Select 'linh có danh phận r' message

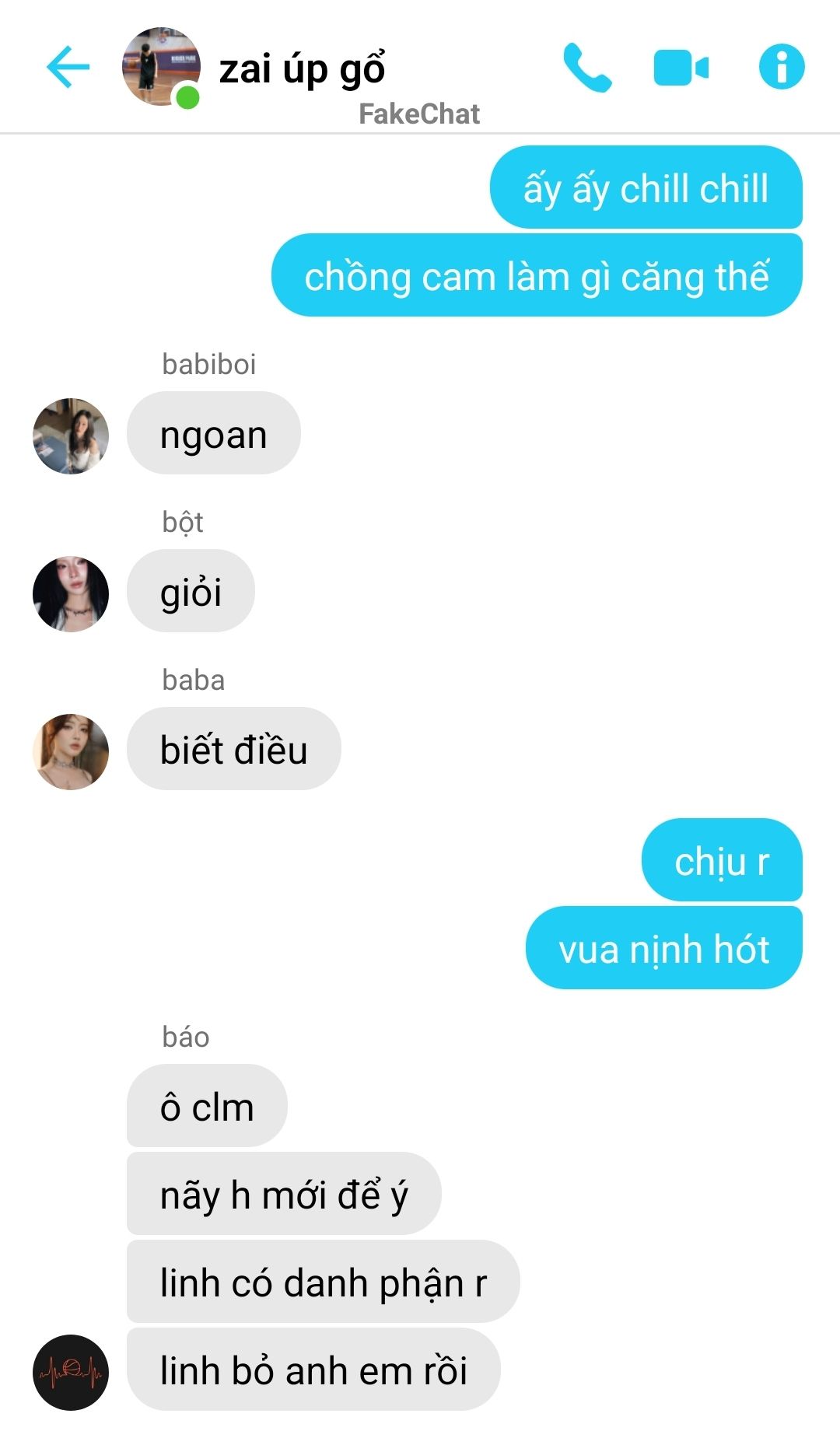click(x=323, y=1282)
